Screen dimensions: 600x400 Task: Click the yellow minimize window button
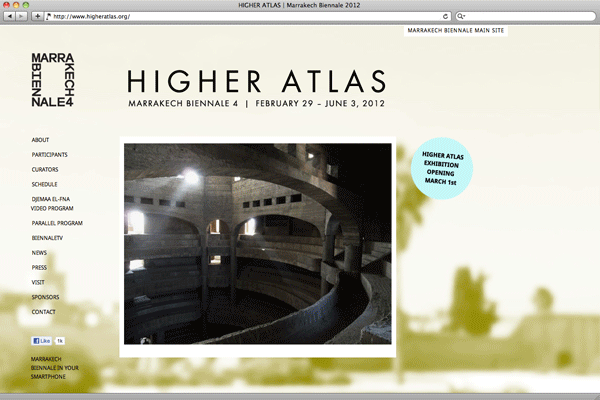(16, 5)
